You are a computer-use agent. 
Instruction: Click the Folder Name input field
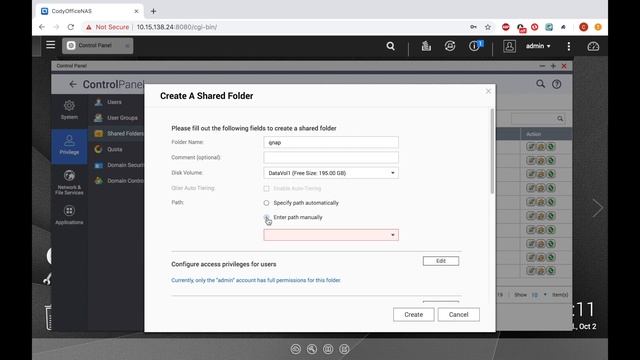click(x=331, y=142)
